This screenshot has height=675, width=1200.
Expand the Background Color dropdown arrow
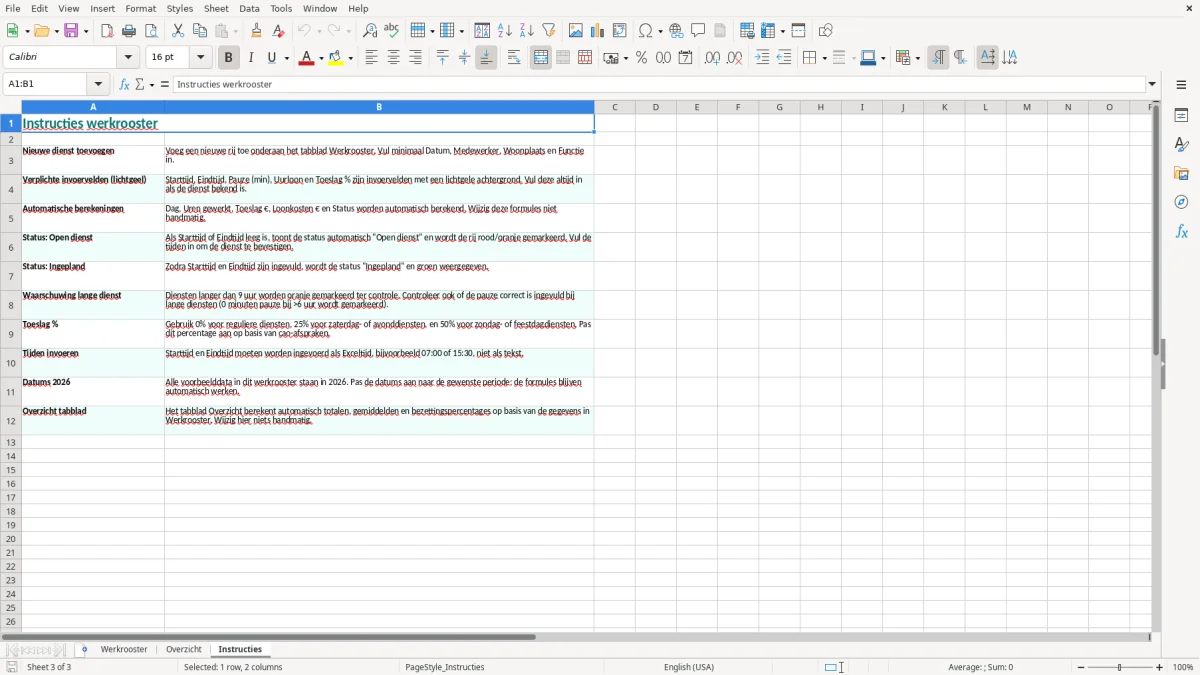(351, 58)
